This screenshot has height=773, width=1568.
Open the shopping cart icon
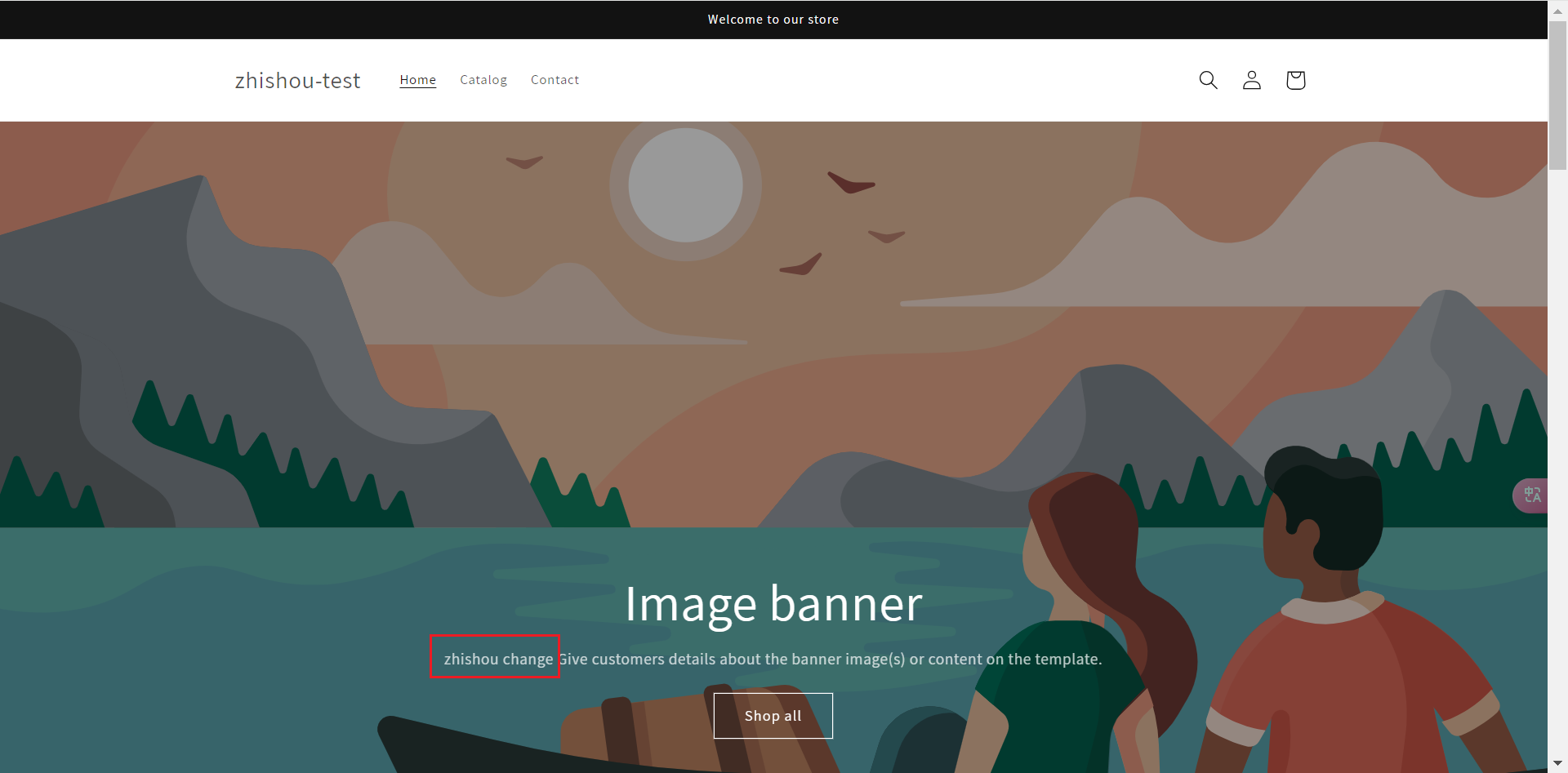click(1295, 80)
